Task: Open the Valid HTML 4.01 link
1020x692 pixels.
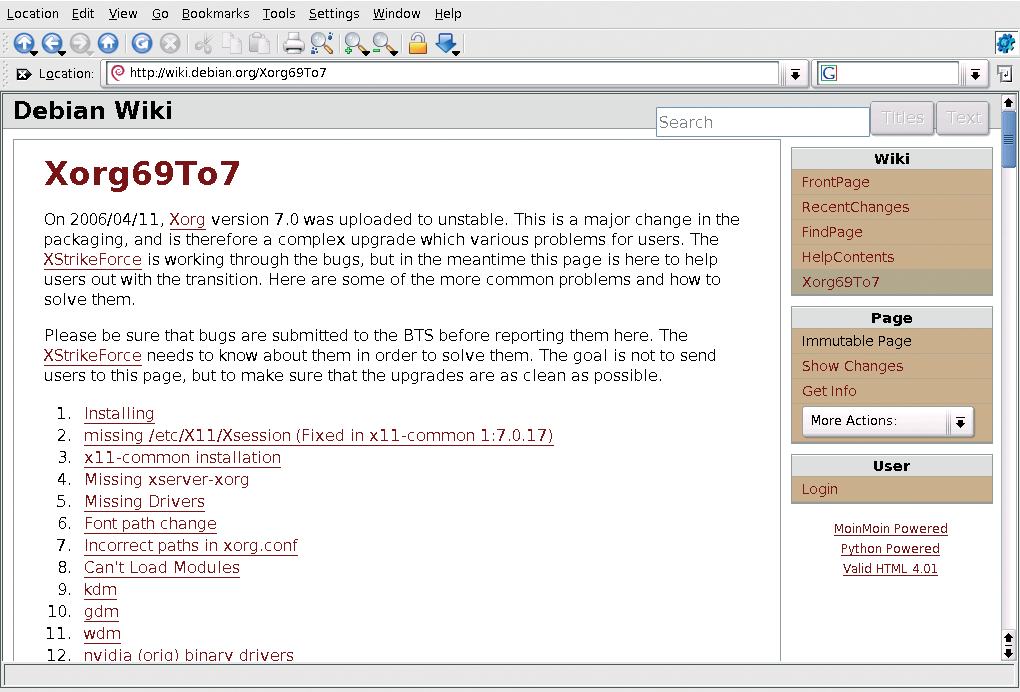Action: [x=890, y=568]
